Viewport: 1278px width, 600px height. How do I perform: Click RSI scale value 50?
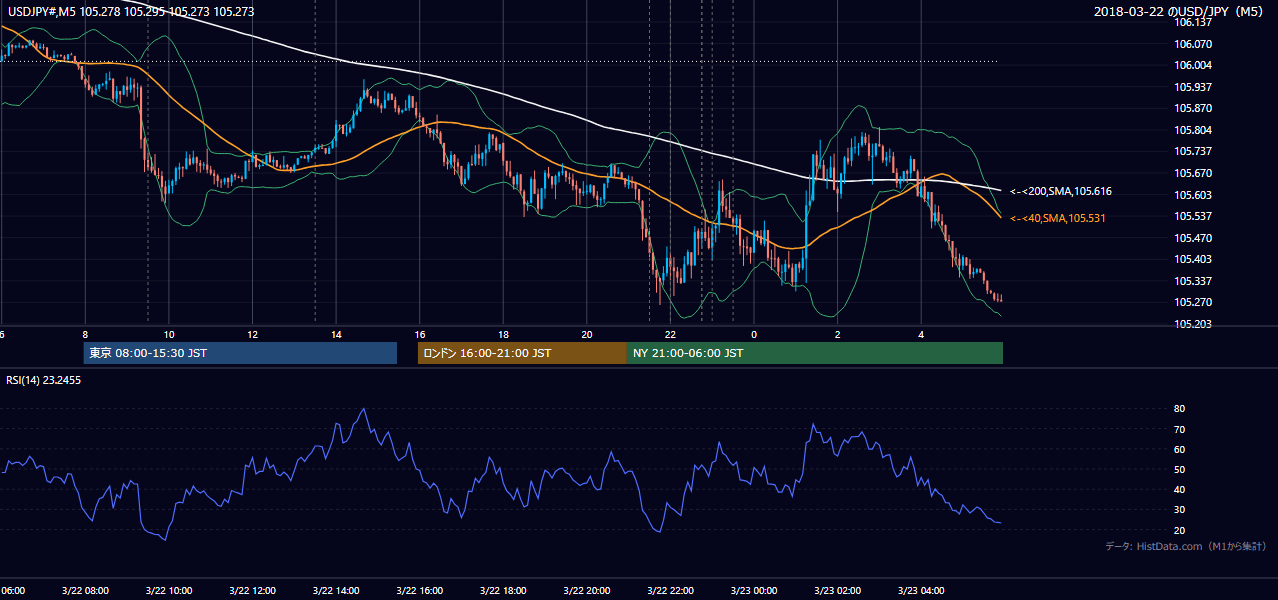[1179, 469]
